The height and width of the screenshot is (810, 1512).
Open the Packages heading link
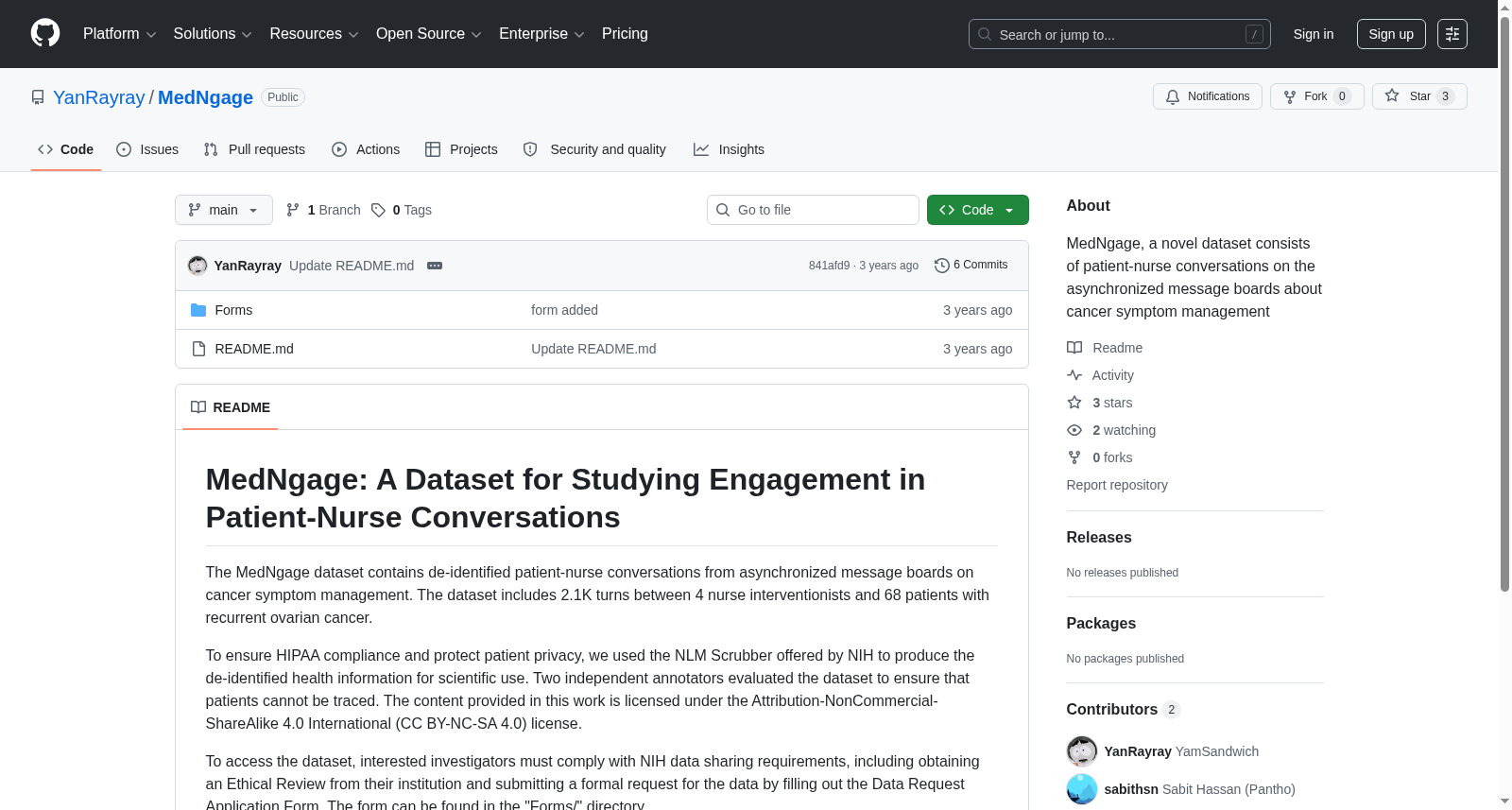tap(1101, 623)
